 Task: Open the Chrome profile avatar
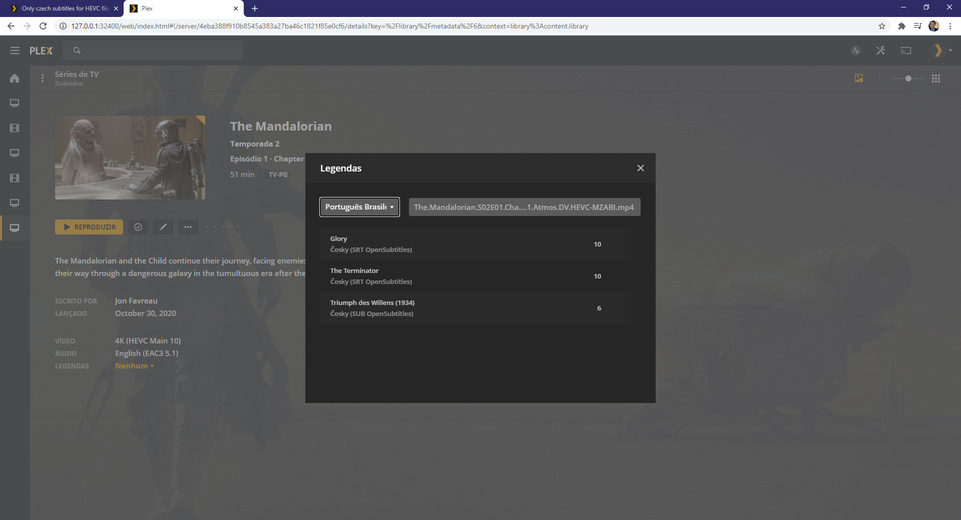(x=934, y=26)
